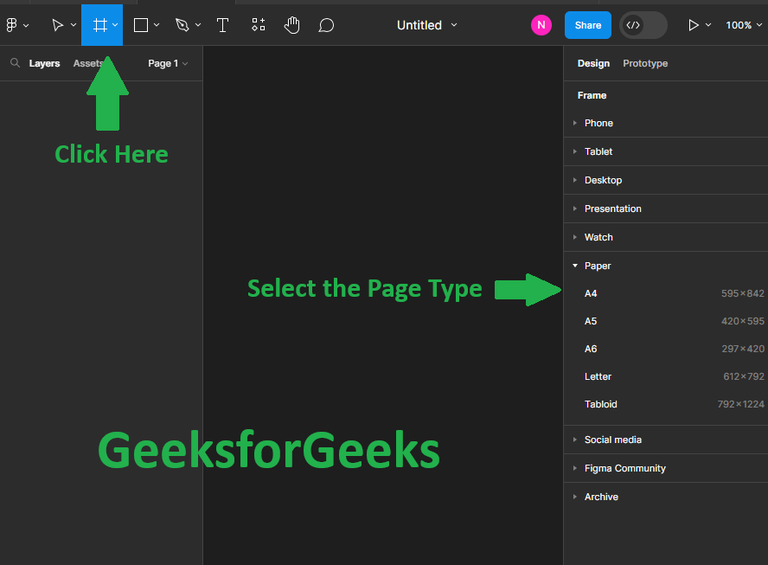
Task: Open Pen tool options chevron
Action: pyautogui.click(x=198, y=25)
